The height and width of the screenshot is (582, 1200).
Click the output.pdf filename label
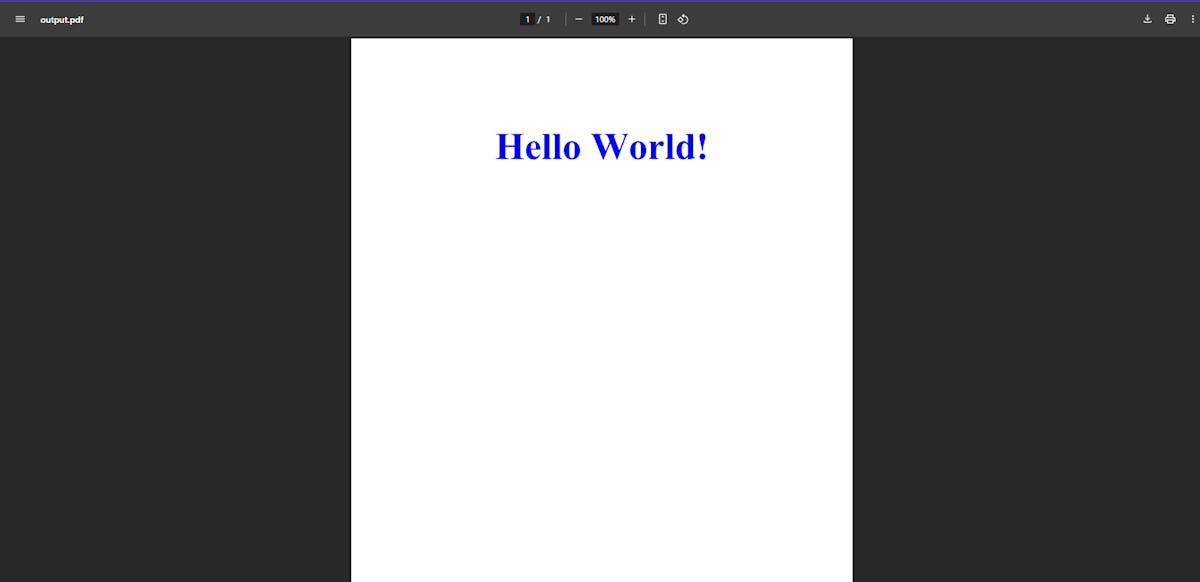coord(61,18)
